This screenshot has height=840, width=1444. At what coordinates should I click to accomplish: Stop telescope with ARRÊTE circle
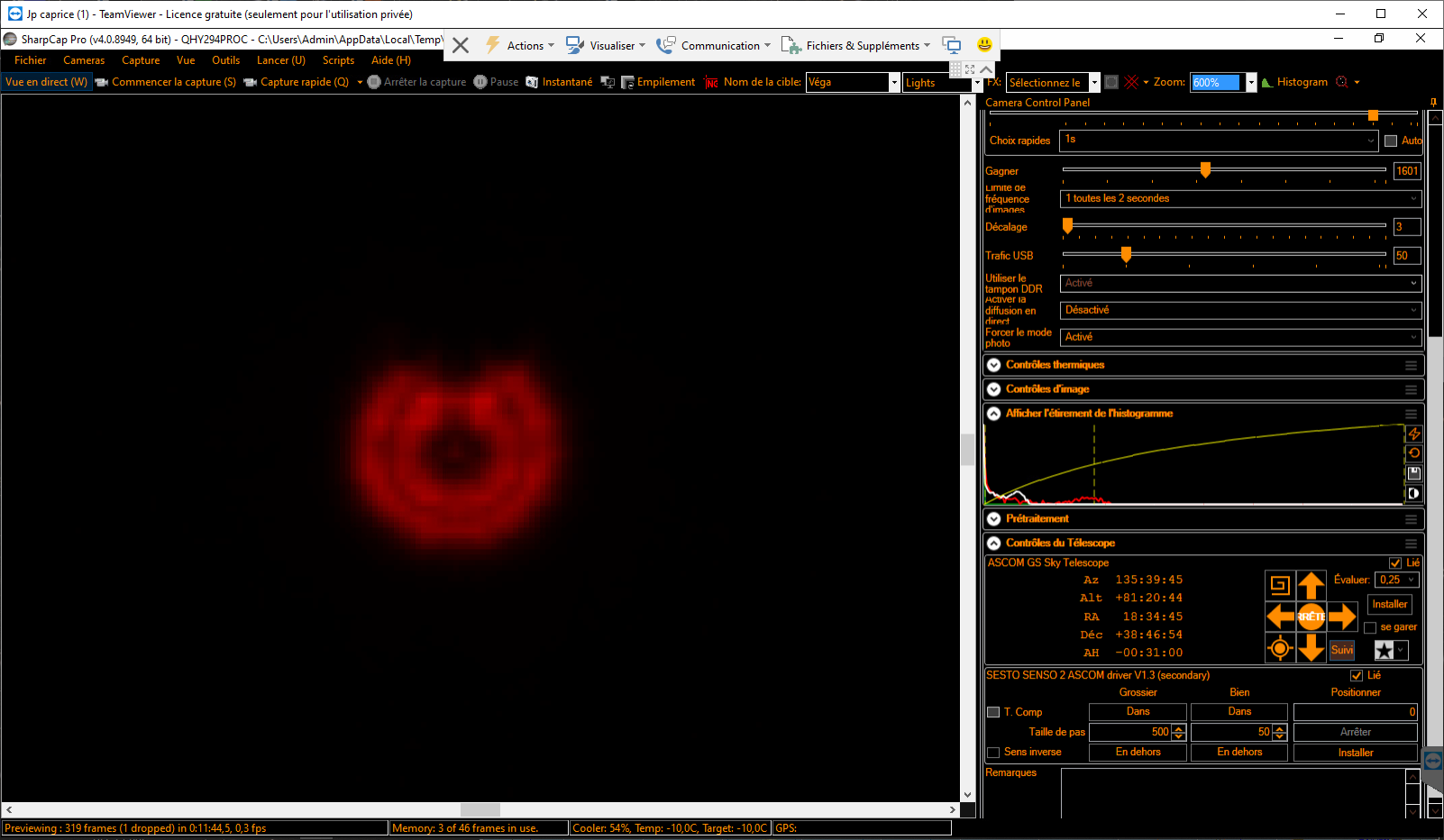[x=1311, y=616]
